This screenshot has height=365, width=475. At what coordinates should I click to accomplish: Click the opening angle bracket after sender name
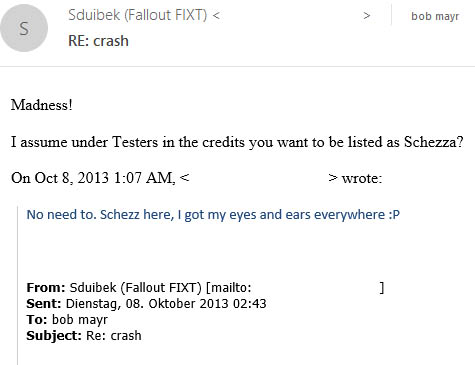[x=216, y=15]
